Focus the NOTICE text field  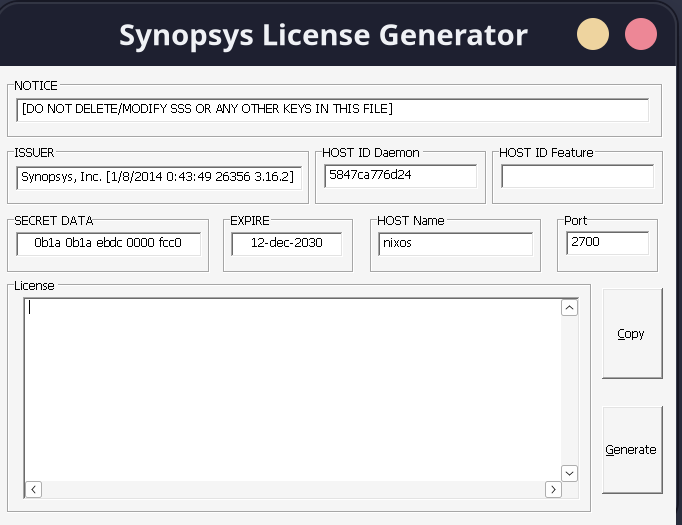332,109
